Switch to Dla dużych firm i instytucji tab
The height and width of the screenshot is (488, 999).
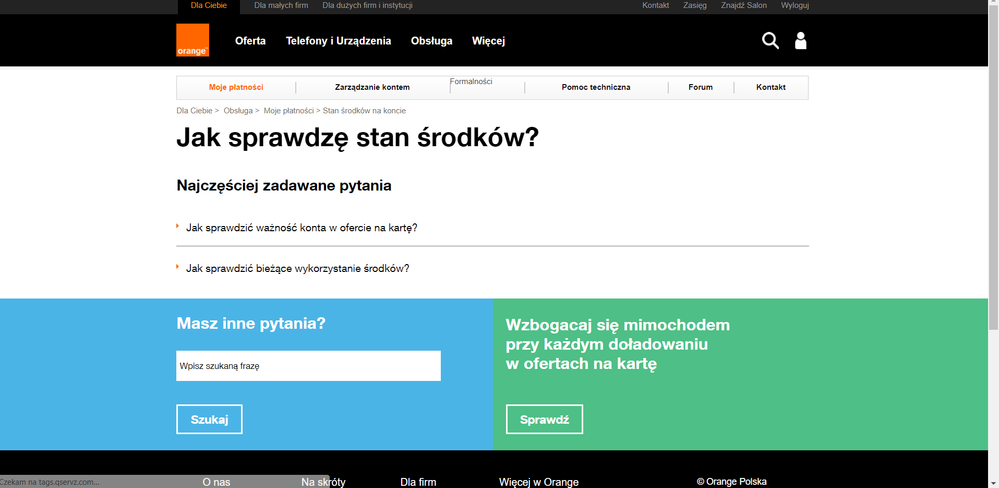(x=368, y=6)
